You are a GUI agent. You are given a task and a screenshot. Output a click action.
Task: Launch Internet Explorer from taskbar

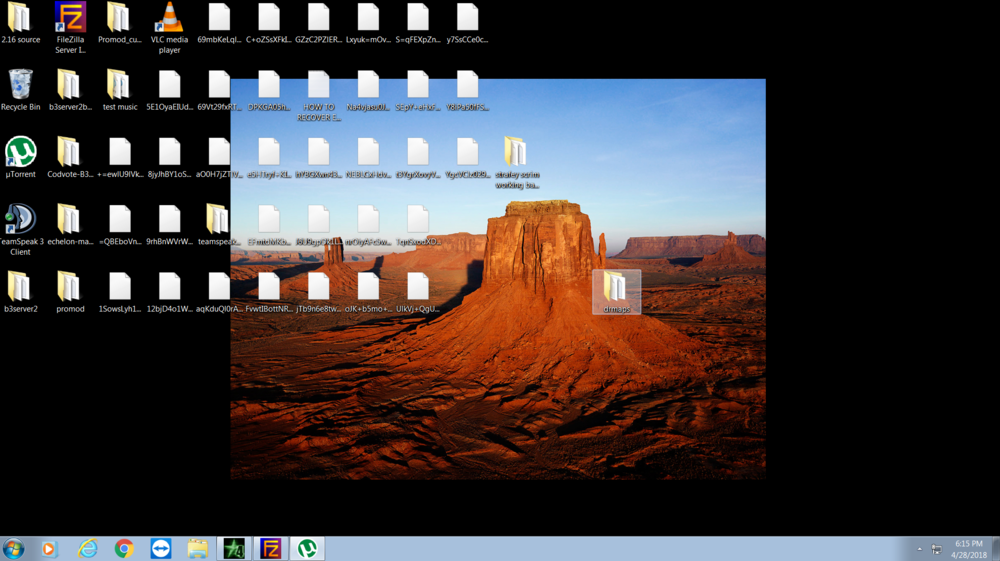click(88, 548)
